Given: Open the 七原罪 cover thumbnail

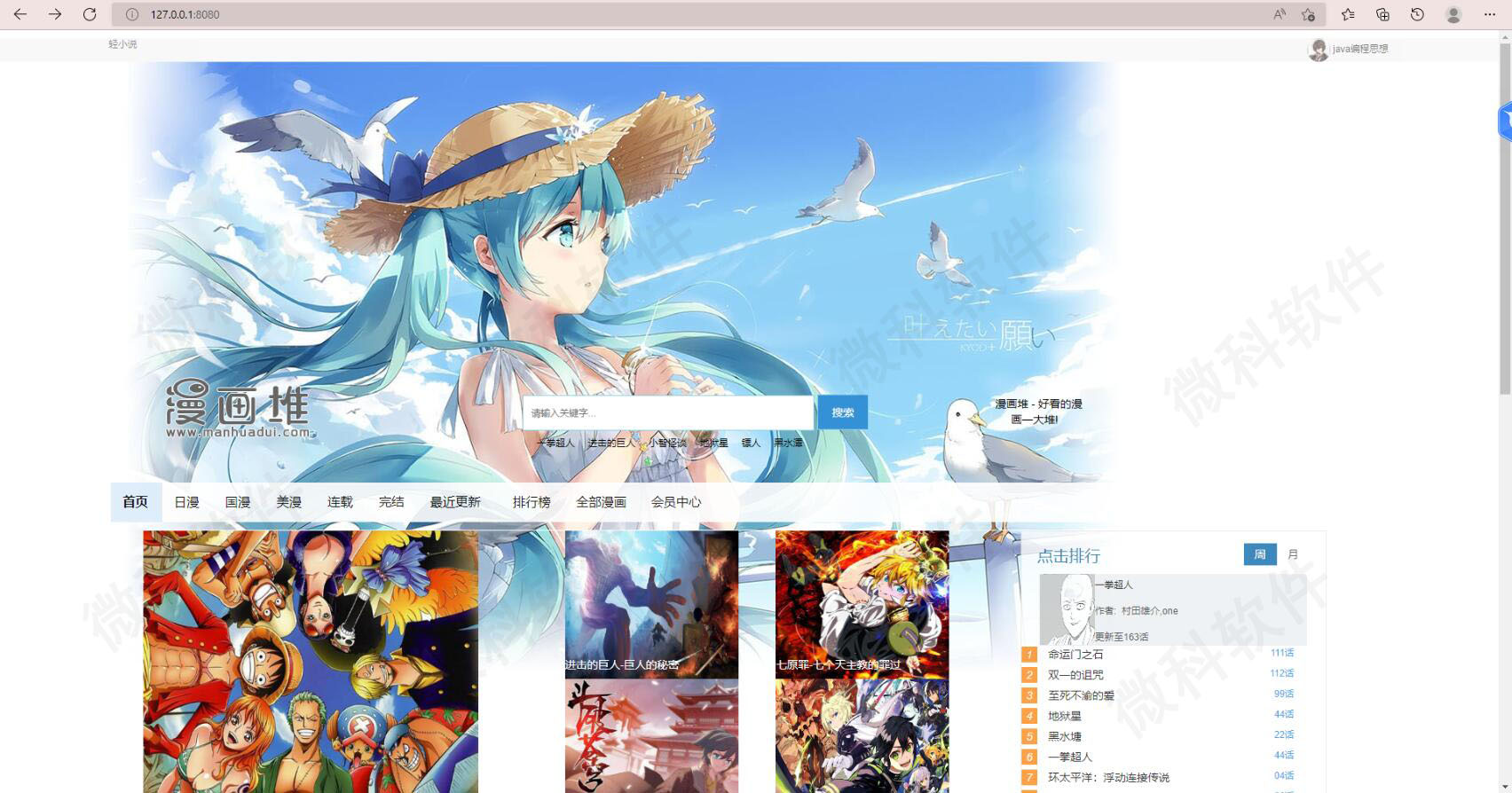Looking at the screenshot, I should pyautogui.click(x=862, y=604).
